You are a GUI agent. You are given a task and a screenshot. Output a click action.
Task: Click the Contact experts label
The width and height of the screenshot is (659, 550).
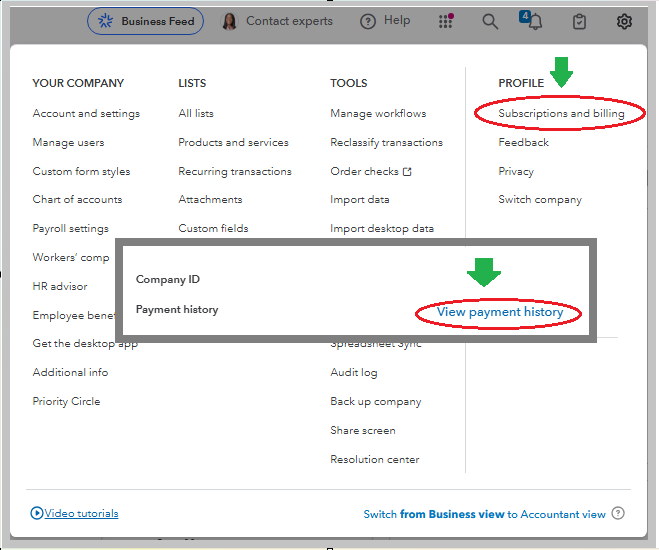[289, 21]
